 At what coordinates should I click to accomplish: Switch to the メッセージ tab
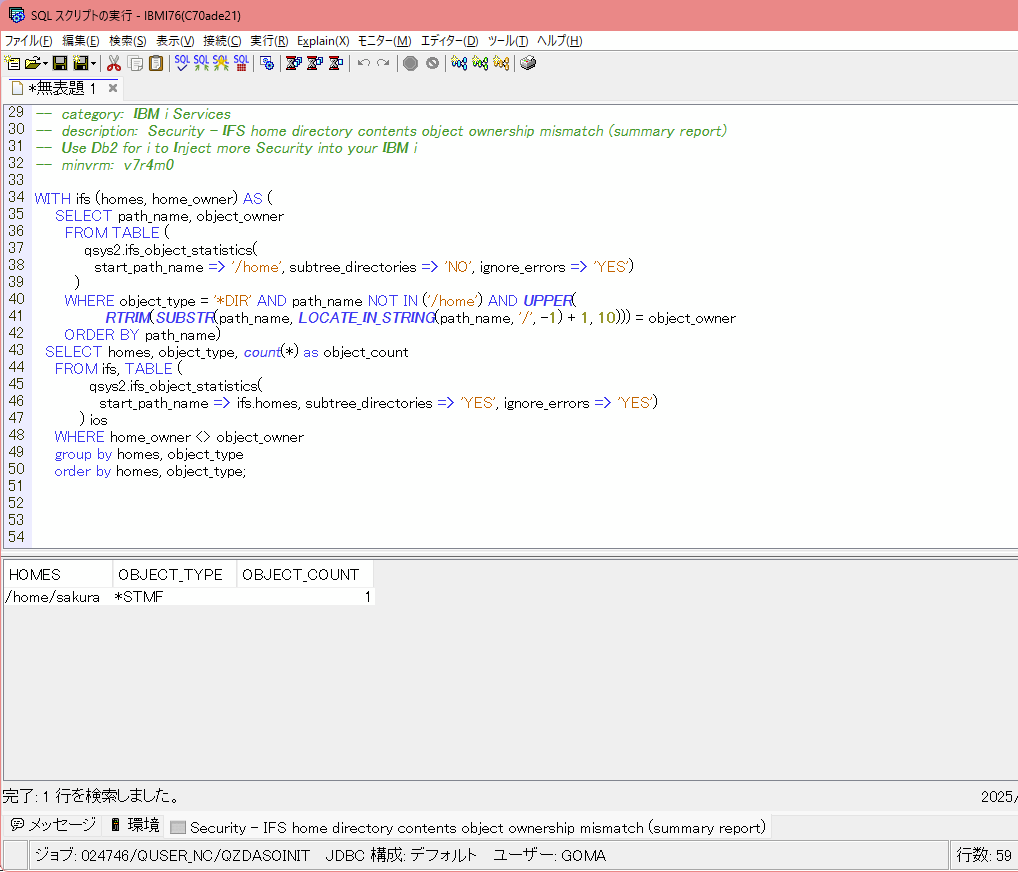(54, 825)
